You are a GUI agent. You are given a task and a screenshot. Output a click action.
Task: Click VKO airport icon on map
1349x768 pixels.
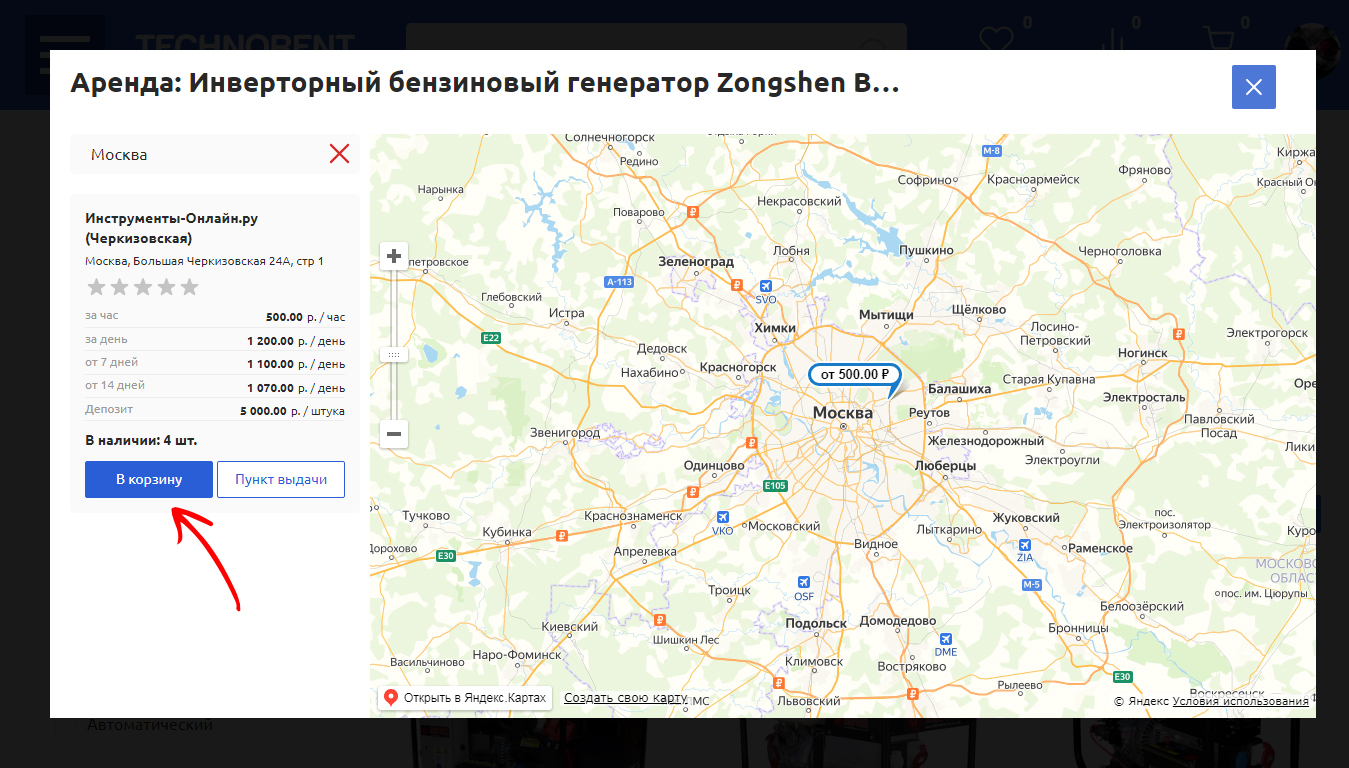point(723,518)
